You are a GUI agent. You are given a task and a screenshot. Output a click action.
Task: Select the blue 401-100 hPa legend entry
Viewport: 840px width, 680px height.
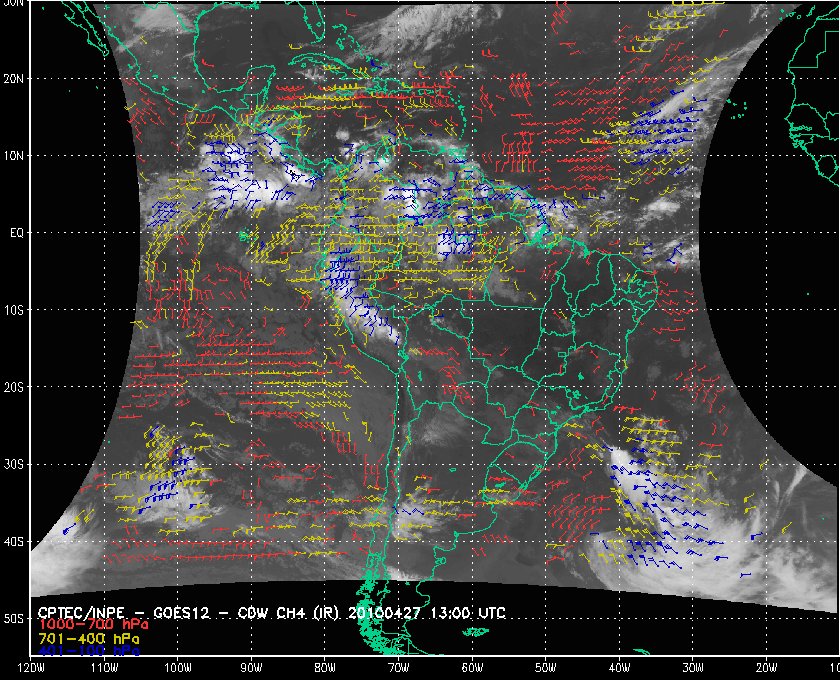point(89,651)
